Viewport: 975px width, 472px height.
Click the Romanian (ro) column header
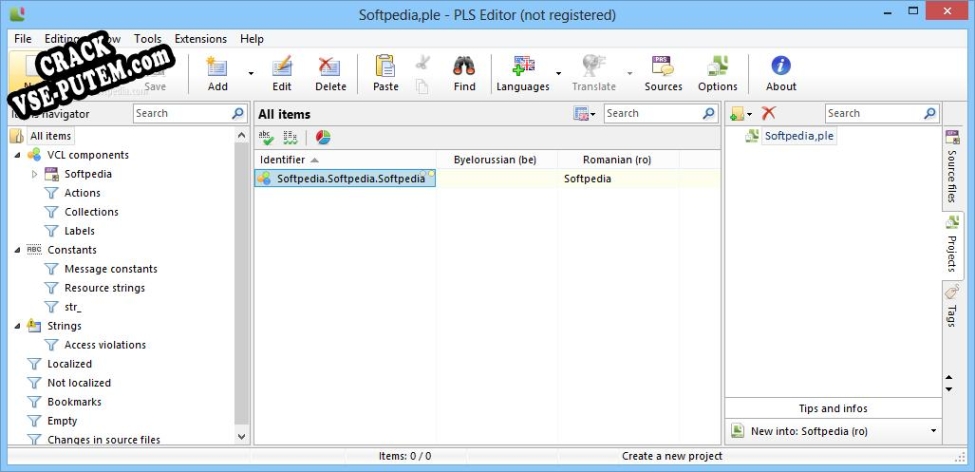coord(617,160)
